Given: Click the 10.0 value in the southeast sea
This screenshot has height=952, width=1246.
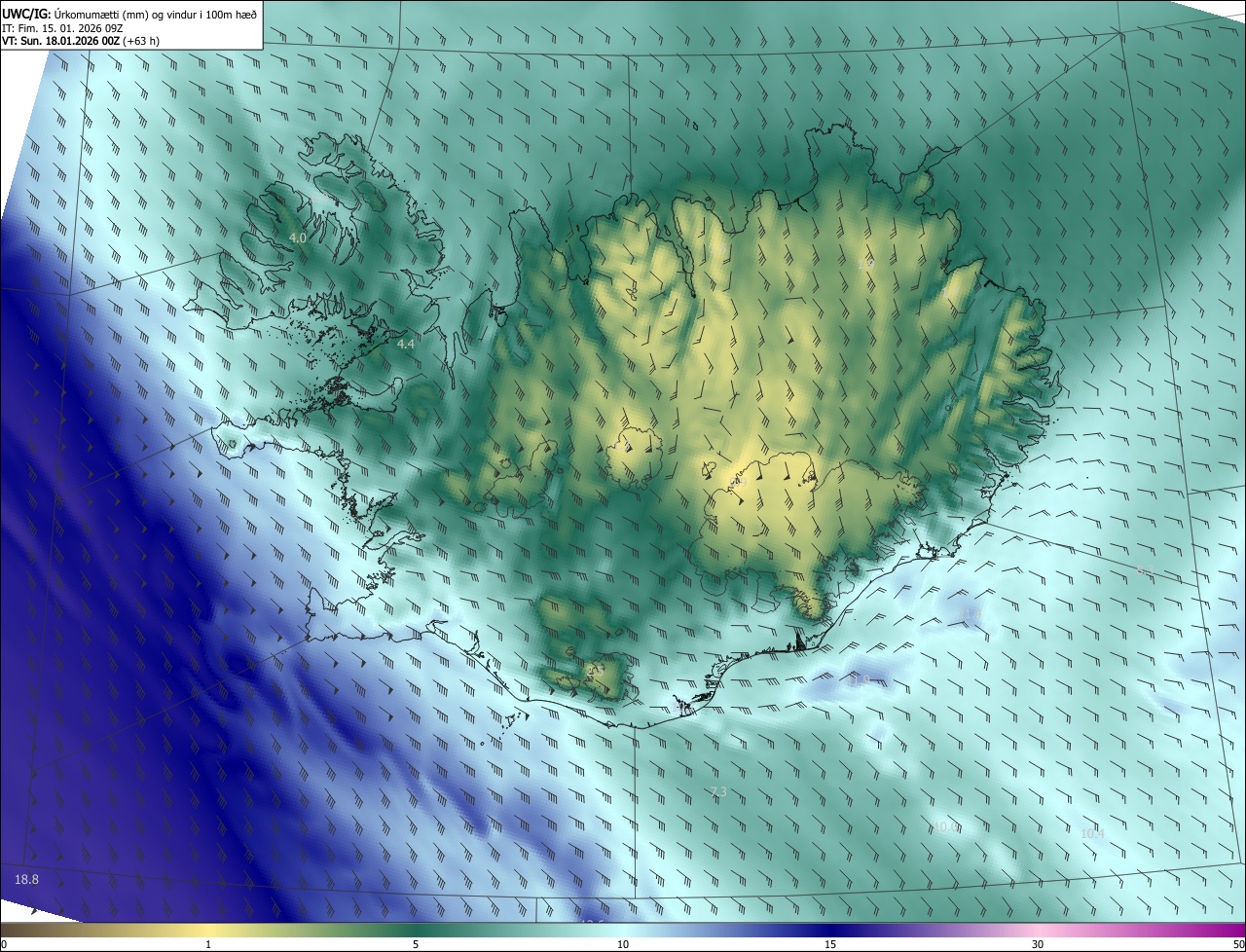Looking at the screenshot, I should pos(946,826).
